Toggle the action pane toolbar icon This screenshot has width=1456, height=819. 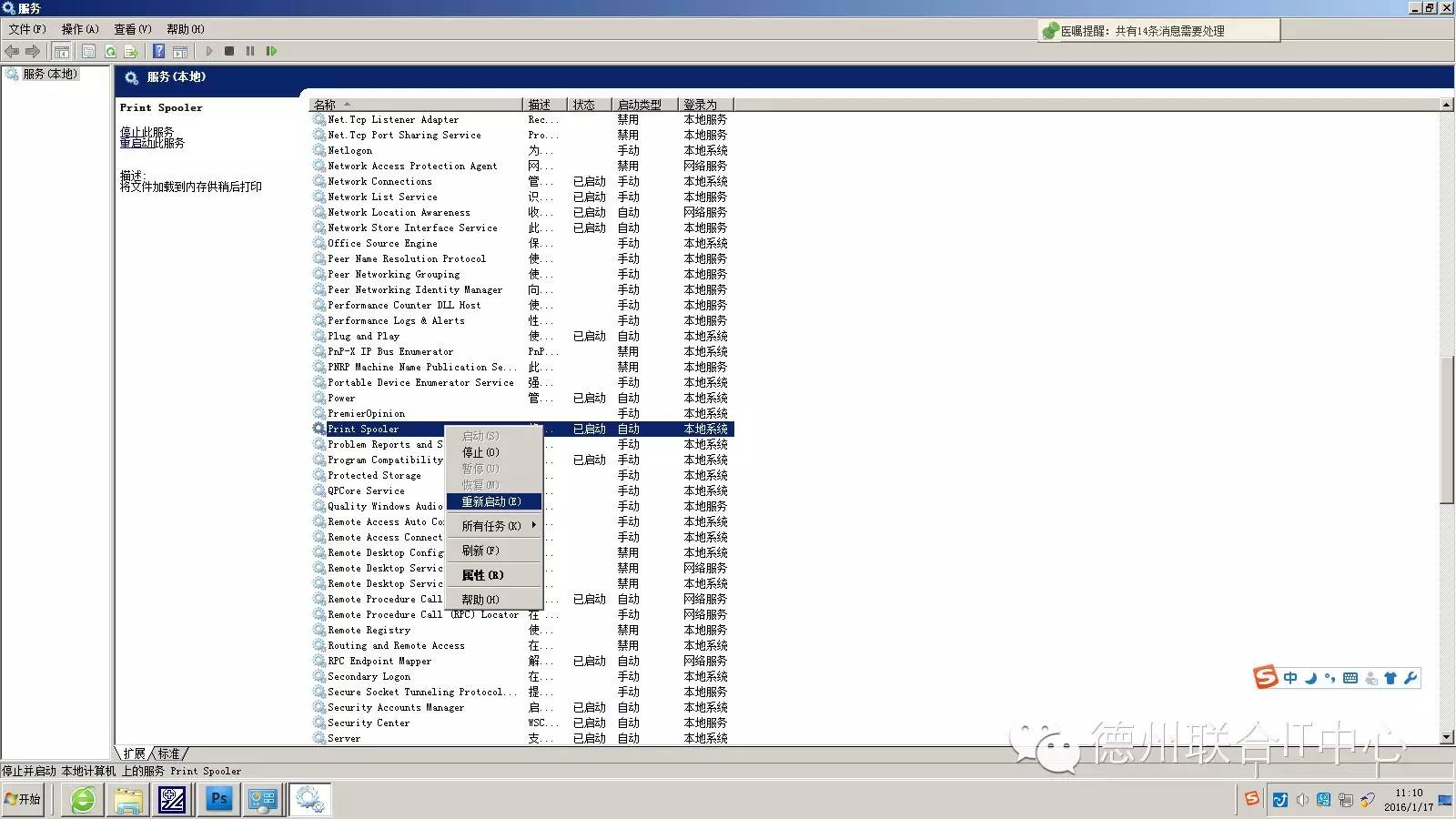(x=180, y=51)
